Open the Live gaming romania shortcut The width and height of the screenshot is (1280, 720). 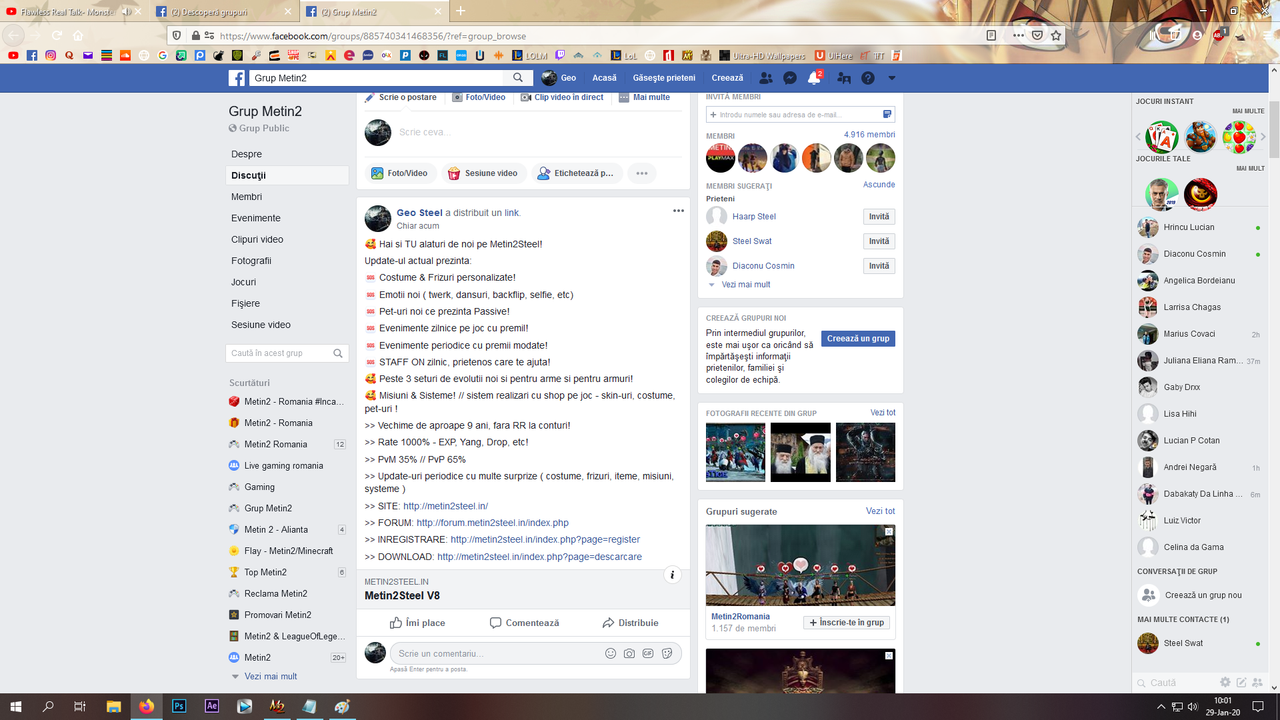283,466
